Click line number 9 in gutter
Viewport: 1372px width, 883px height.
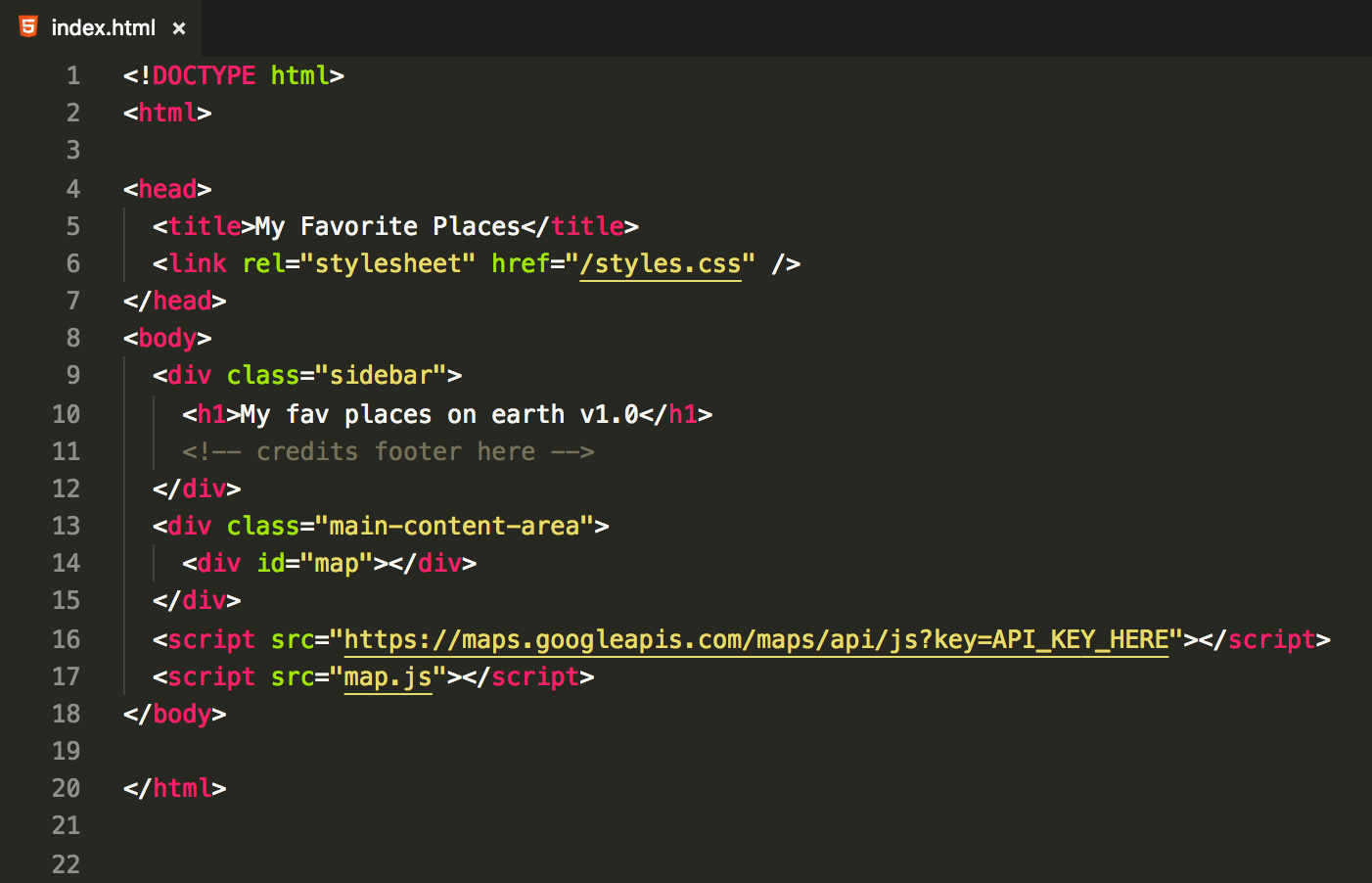pos(72,375)
